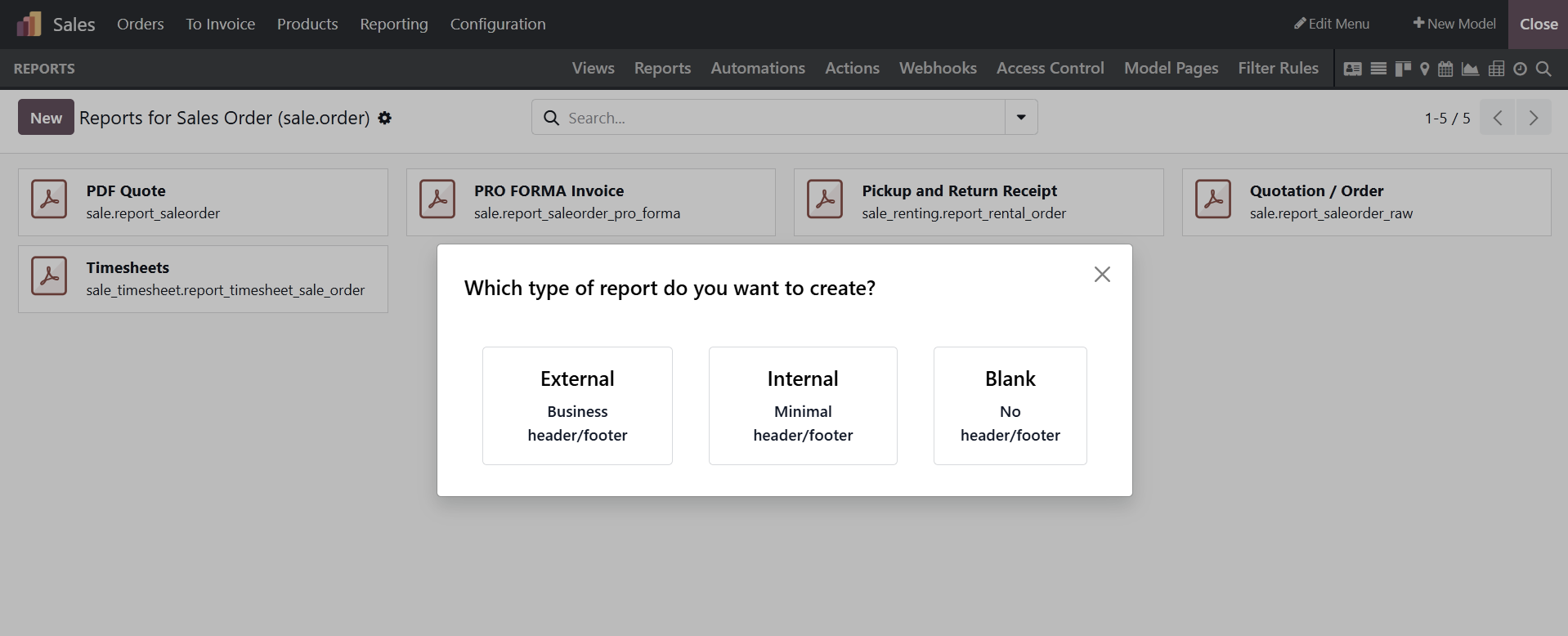Expand the search options dropdown arrow
The image size is (1568, 636).
pos(1021,118)
